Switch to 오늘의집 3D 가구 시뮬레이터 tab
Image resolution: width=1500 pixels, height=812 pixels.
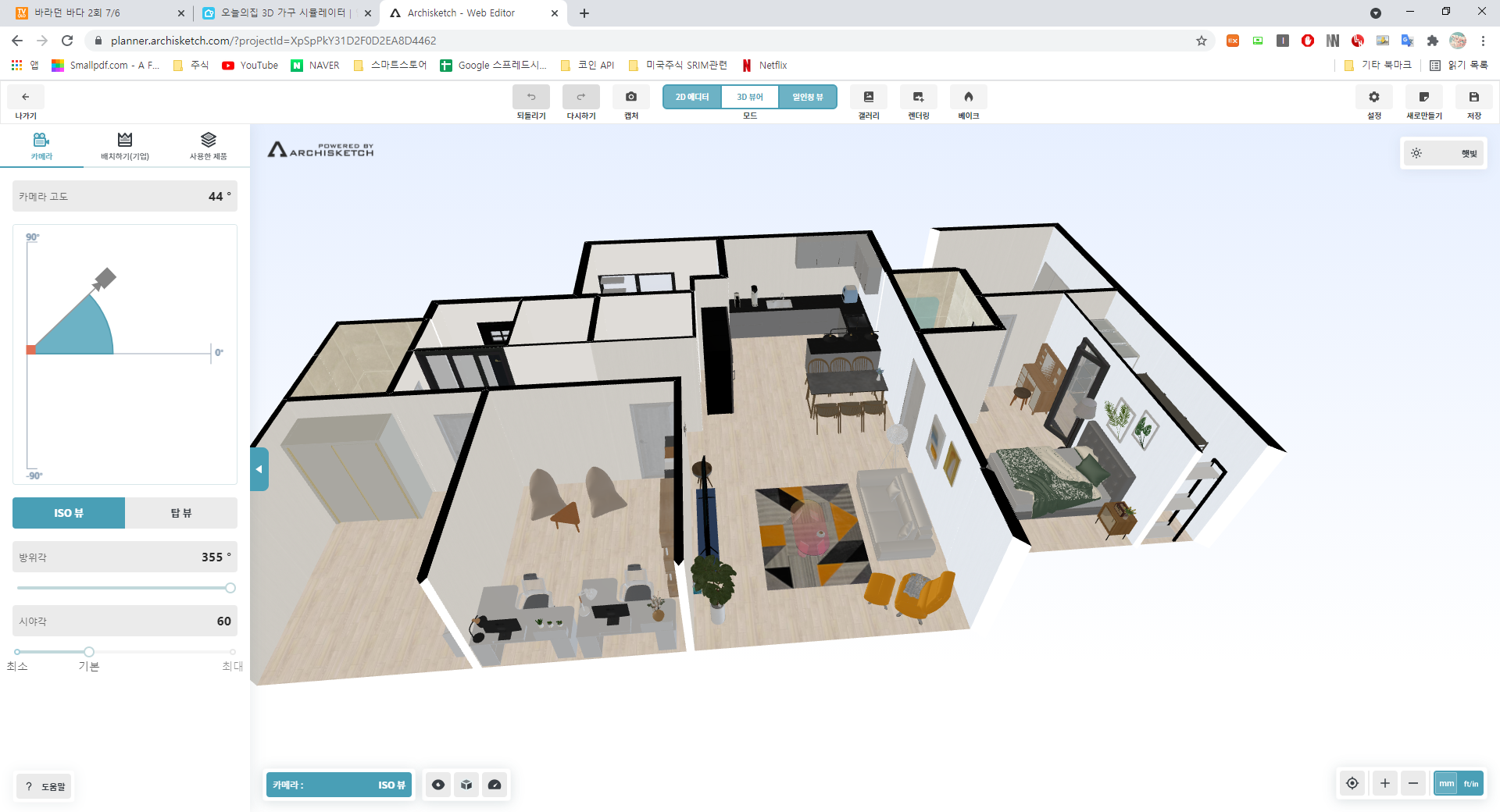tap(285, 13)
